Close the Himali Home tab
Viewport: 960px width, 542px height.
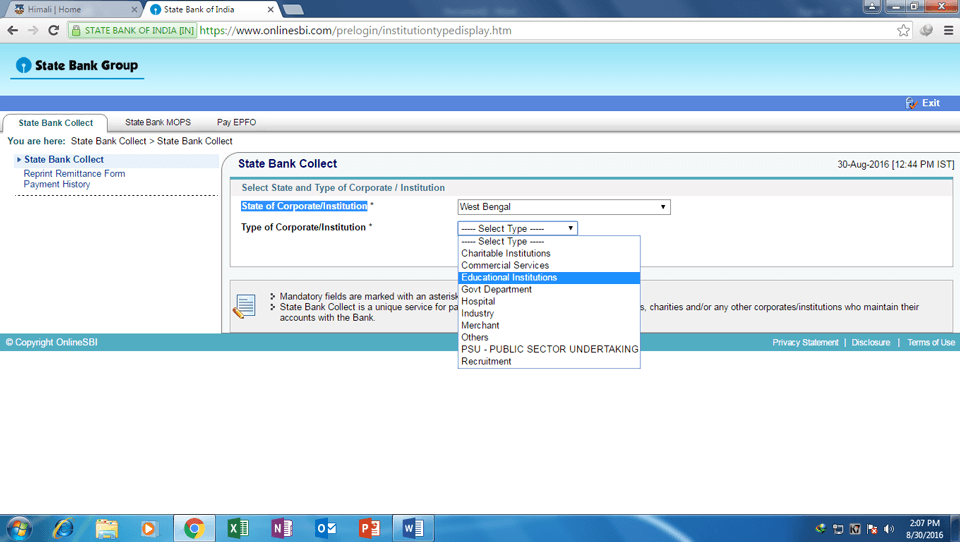pos(134,10)
